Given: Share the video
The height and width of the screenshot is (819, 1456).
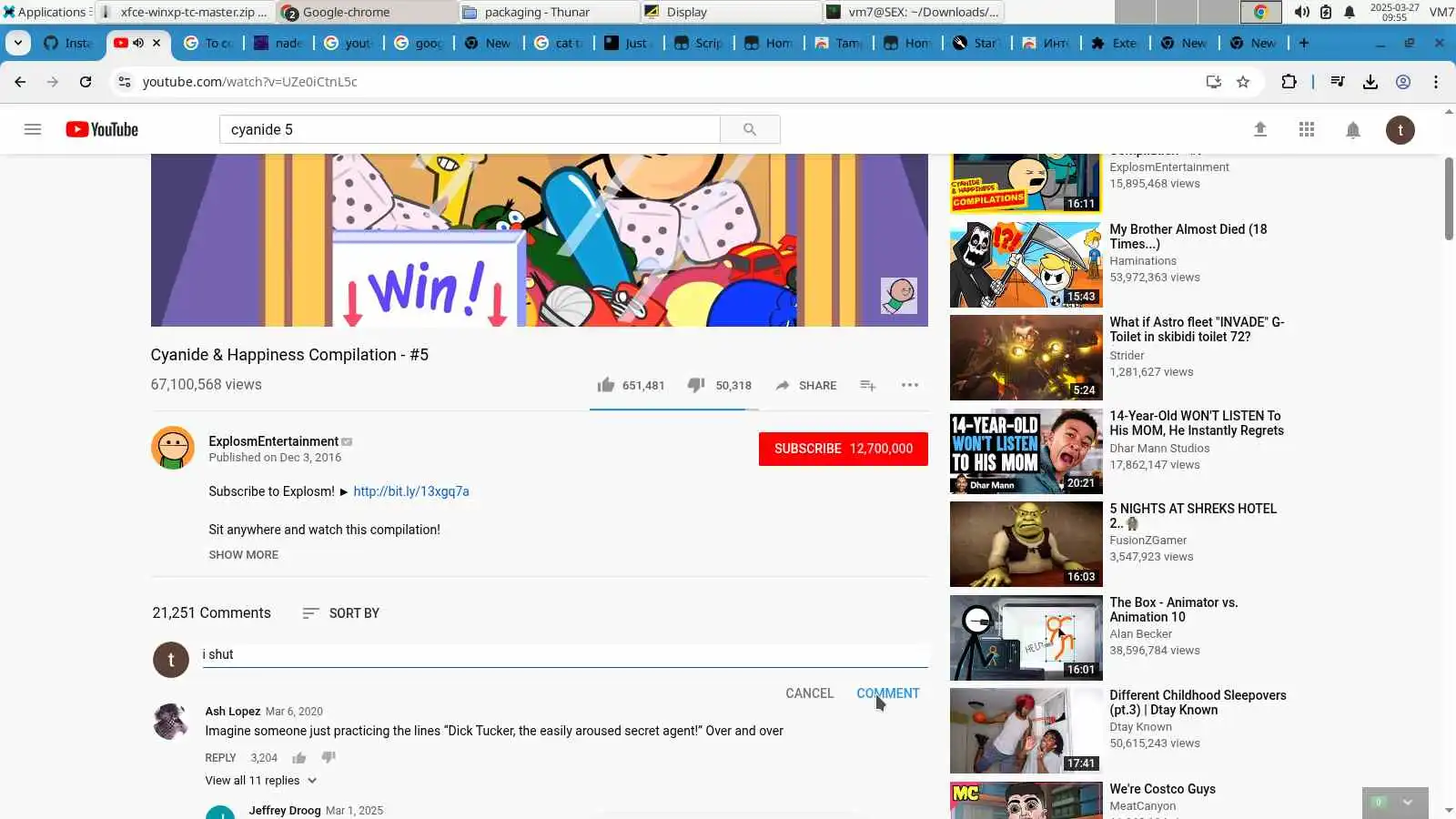Looking at the screenshot, I should pos(806,385).
